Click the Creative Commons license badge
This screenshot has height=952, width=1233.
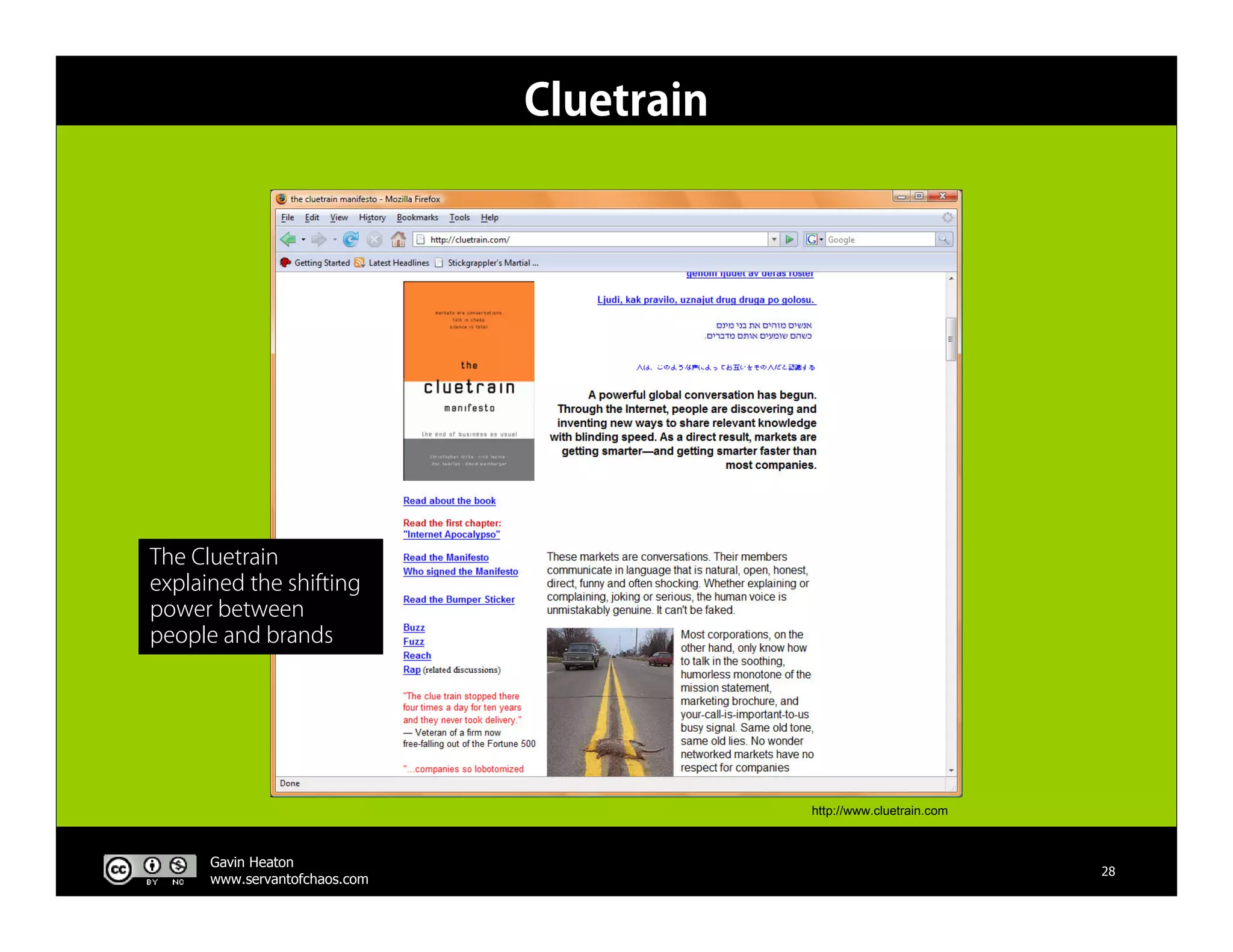point(150,870)
